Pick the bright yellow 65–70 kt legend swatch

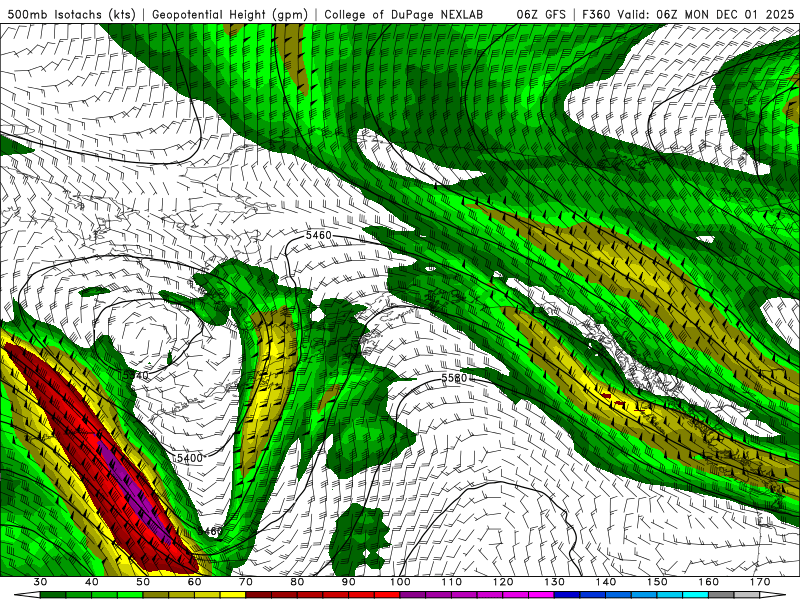[x=233, y=595]
